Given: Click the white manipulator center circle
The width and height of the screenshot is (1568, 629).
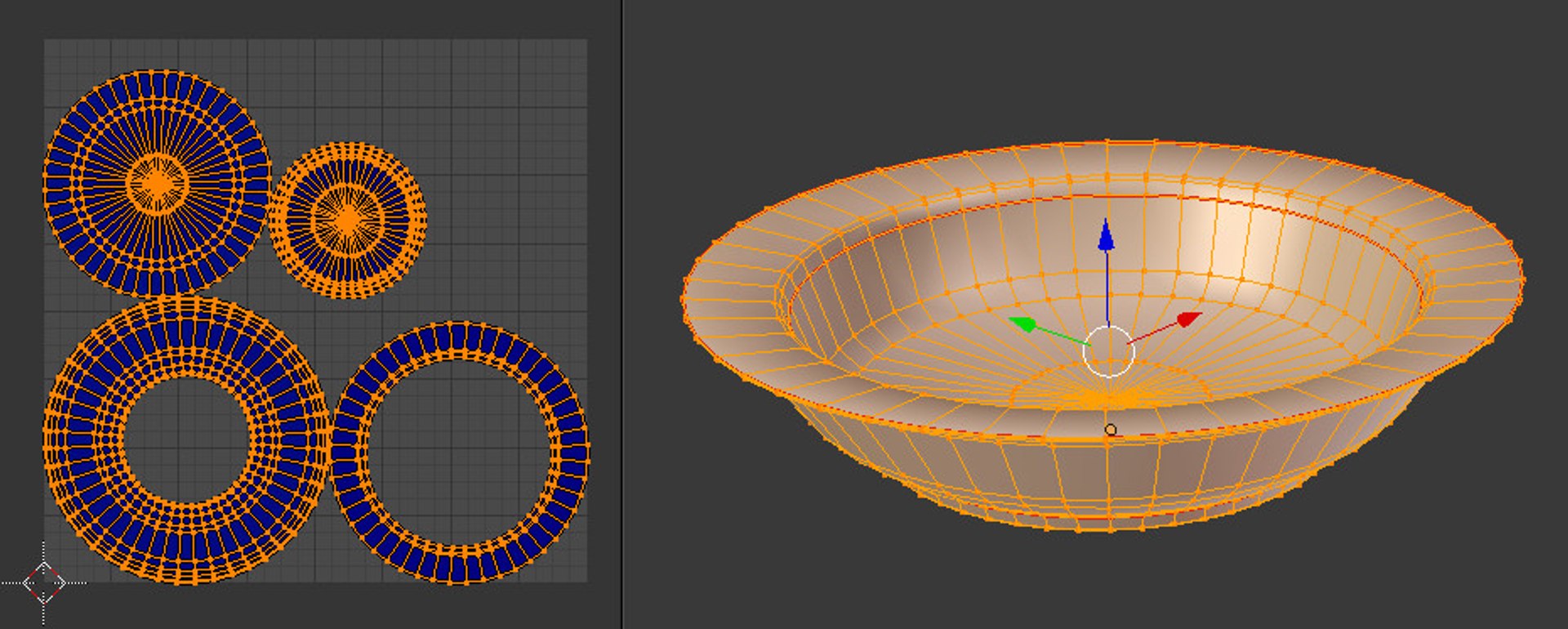Looking at the screenshot, I should click(x=1108, y=351).
